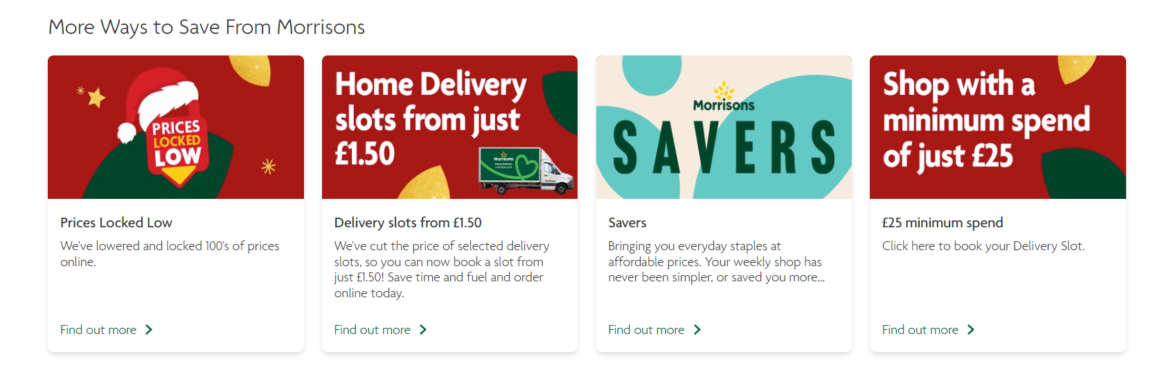Screen dimensions: 1160x368
Task: Click the Shop with a minimum spend banner
Action: 997,127
